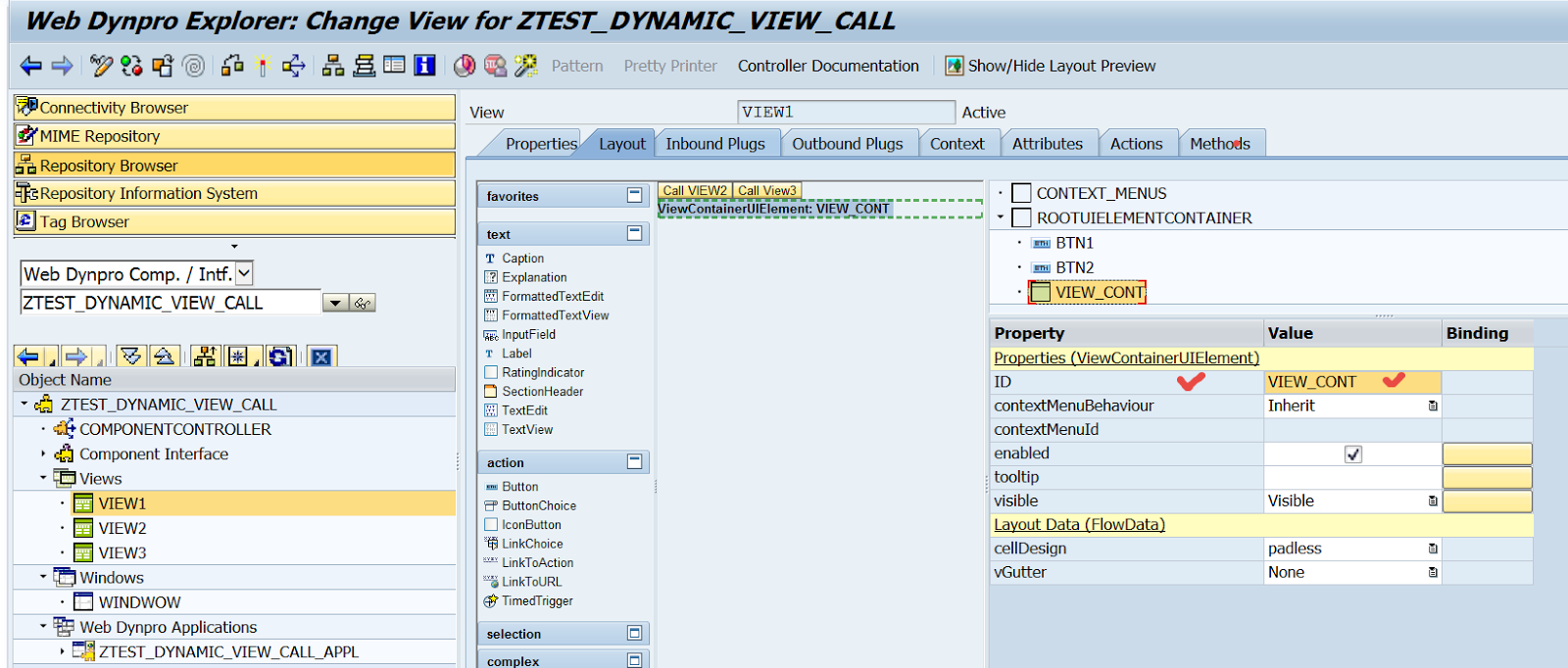Tick the ROOTUIELEMENTCONTAINER checkbox
This screenshot has height=668, width=1568.
(1021, 218)
